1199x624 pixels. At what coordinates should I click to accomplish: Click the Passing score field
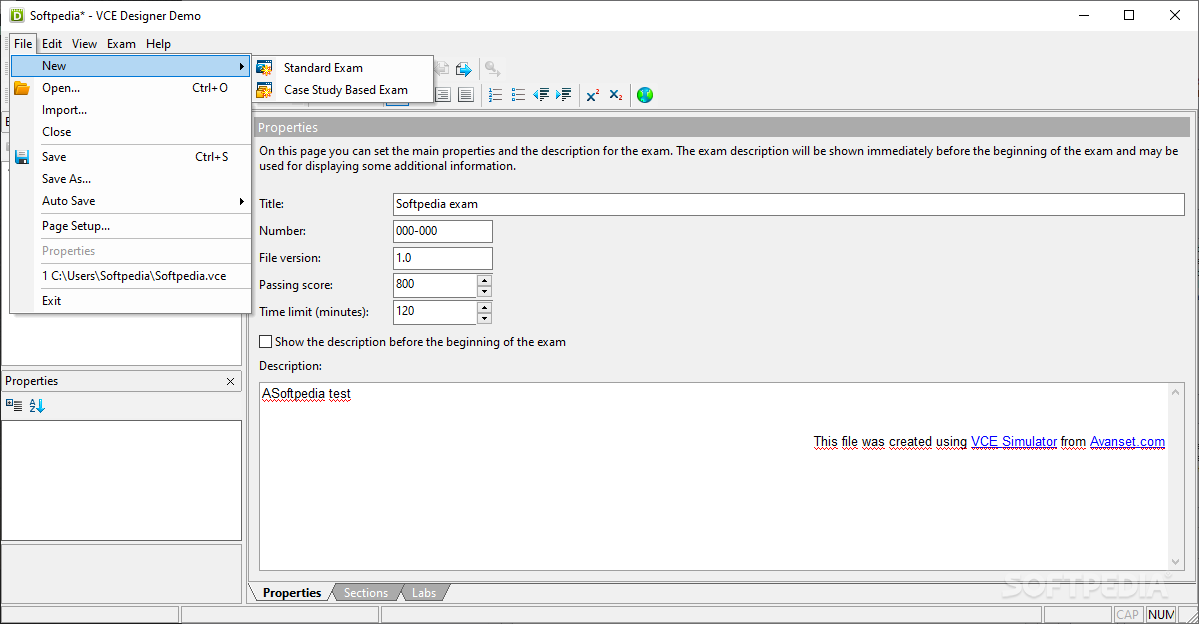pos(434,285)
